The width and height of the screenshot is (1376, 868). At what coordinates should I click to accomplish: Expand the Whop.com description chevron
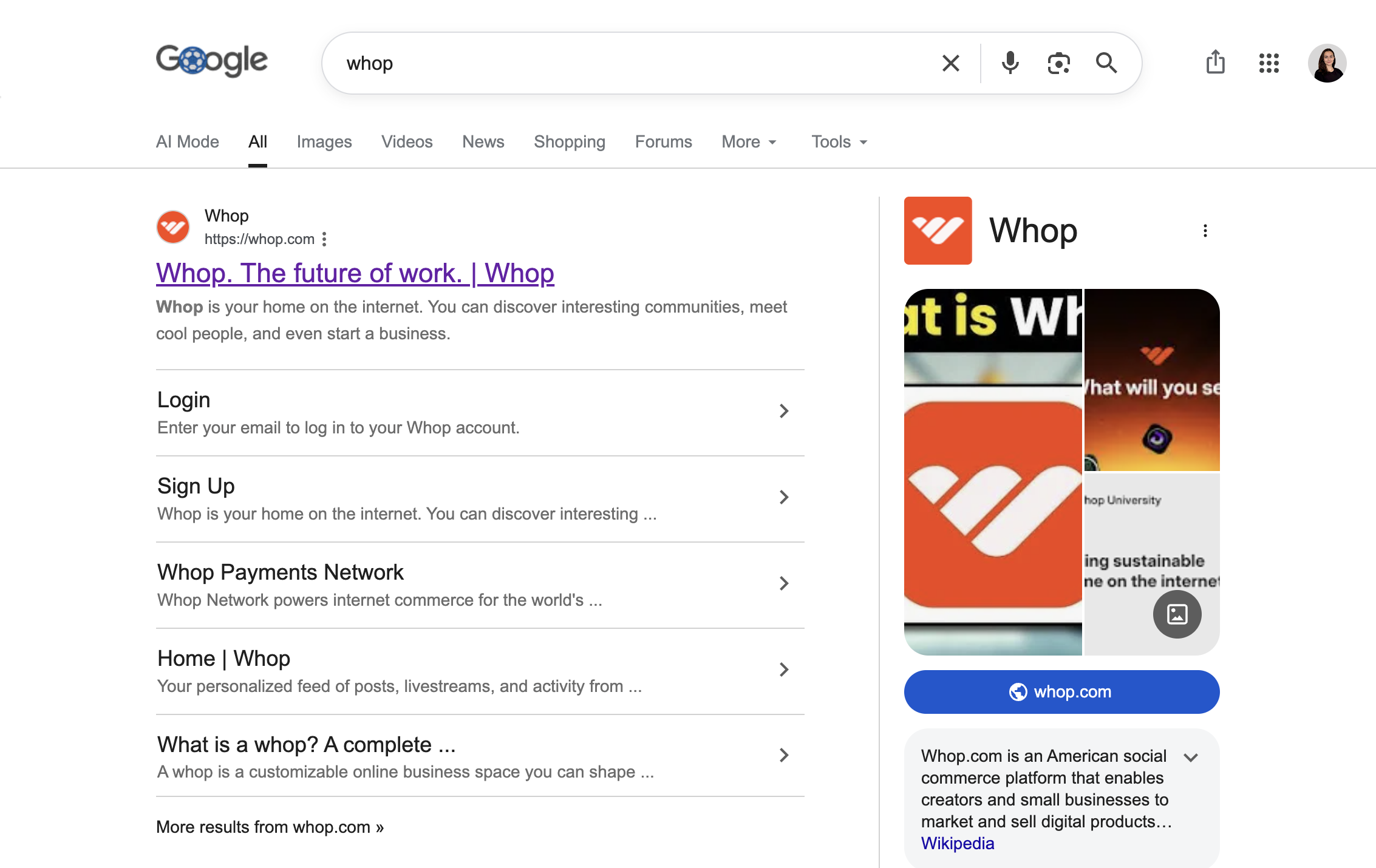tap(1191, 757)
